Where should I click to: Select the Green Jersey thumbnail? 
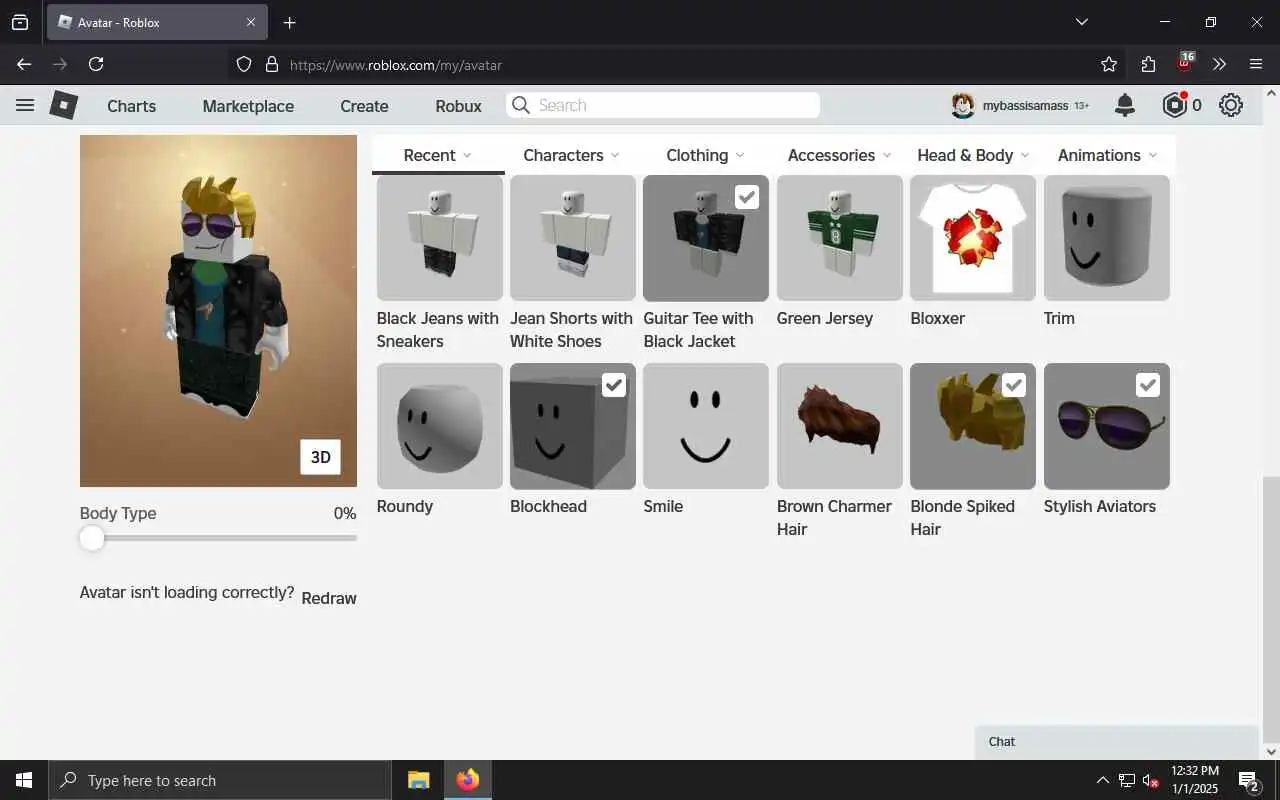(x=840, y=238)
